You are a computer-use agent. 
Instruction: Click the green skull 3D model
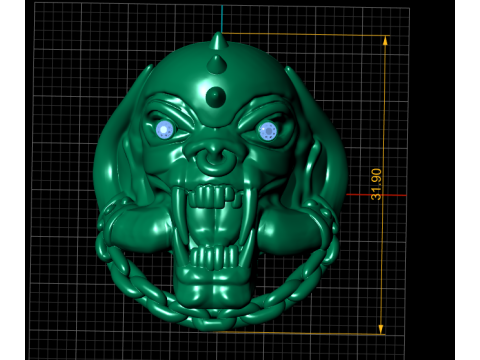220,182
